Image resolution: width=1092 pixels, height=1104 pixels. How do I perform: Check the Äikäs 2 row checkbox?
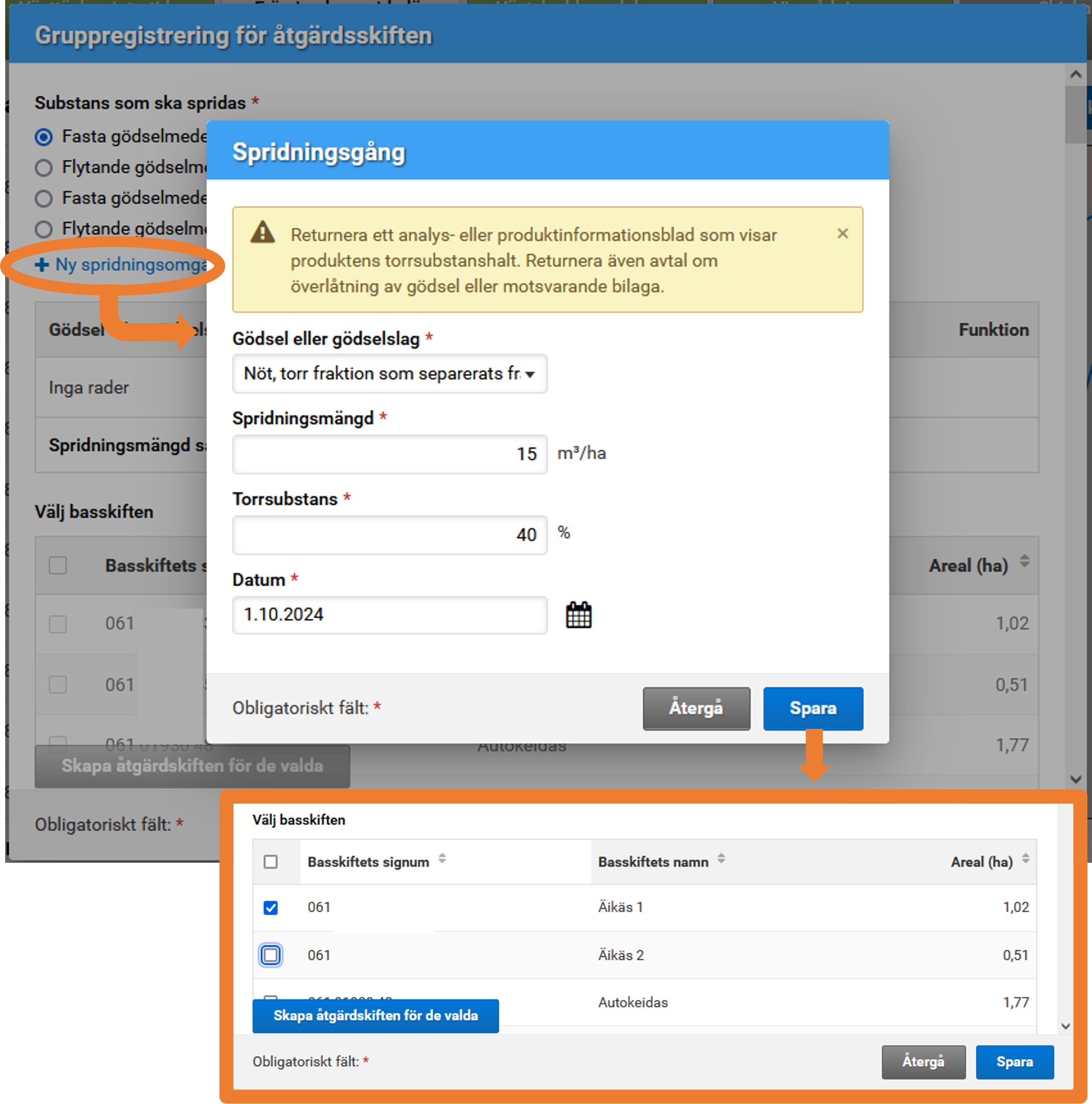pyautogui.click(x=270, y=955)
